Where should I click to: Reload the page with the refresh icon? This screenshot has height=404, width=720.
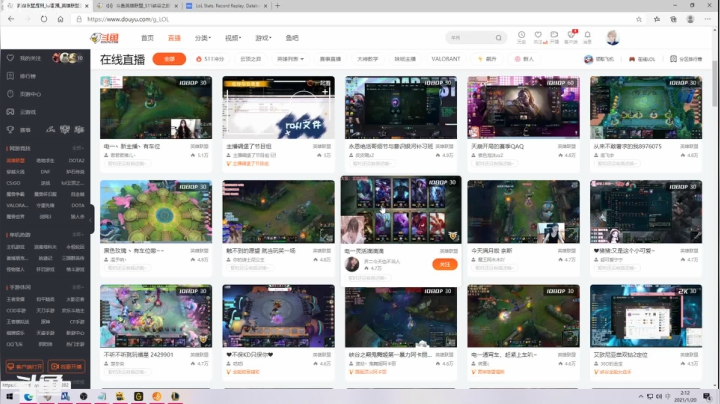tap(44, 19)
